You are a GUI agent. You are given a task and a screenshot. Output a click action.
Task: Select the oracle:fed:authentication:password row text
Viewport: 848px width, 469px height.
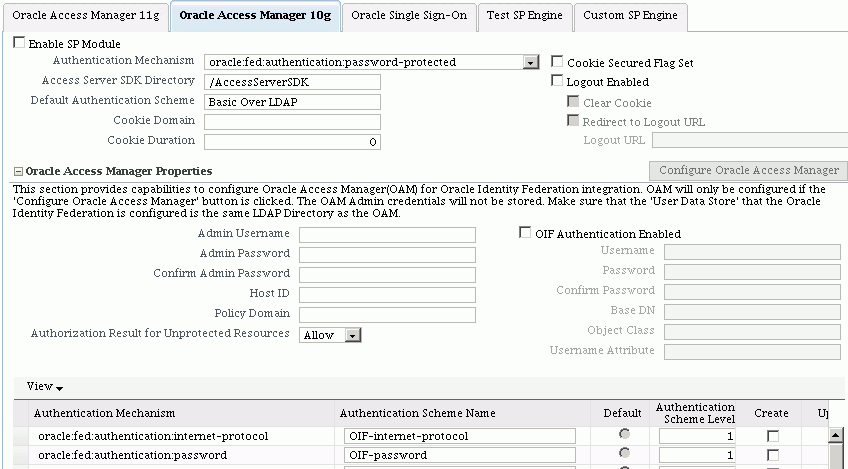[x=132, y=455]
